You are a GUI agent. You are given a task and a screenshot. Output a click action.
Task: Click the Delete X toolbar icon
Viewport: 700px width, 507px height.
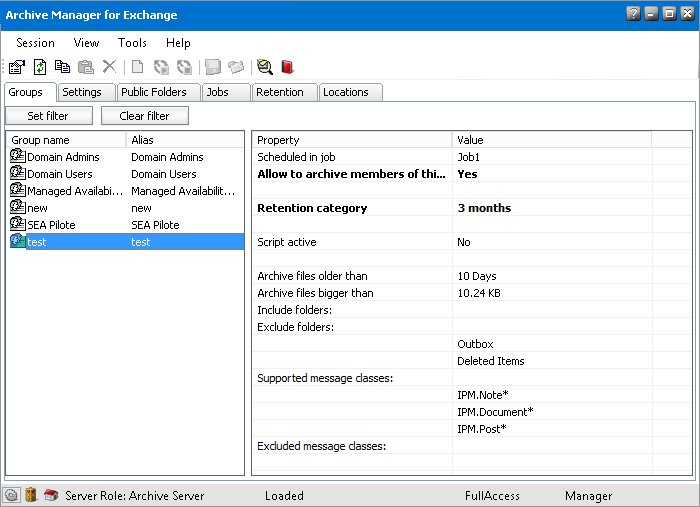pos(109,67)
